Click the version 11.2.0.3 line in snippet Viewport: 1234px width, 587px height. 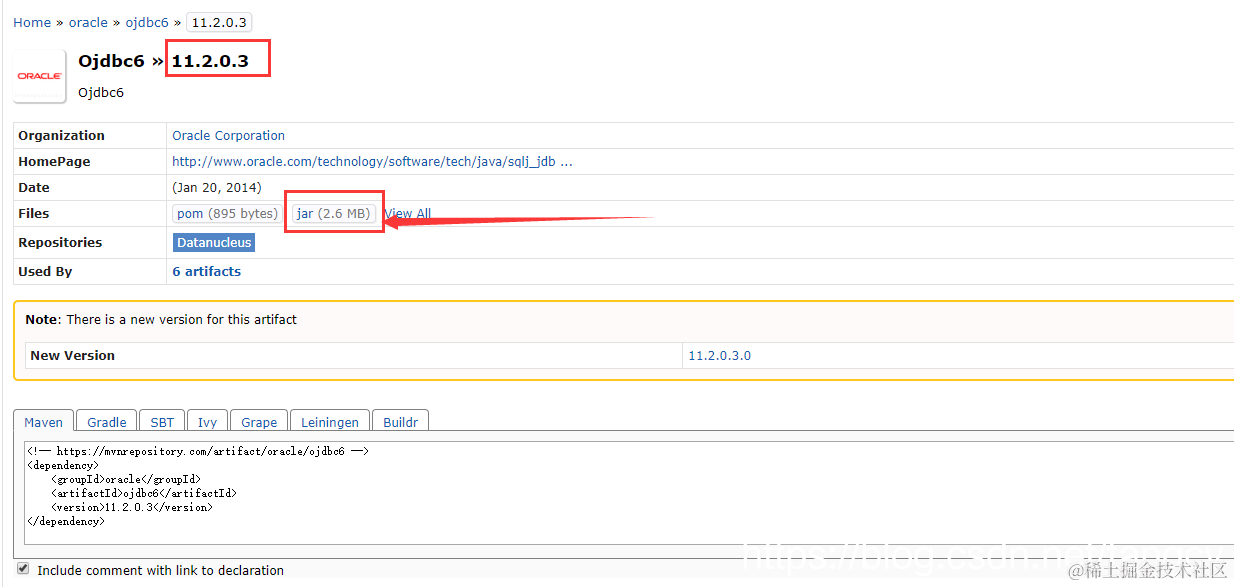[x=132, y=507]
